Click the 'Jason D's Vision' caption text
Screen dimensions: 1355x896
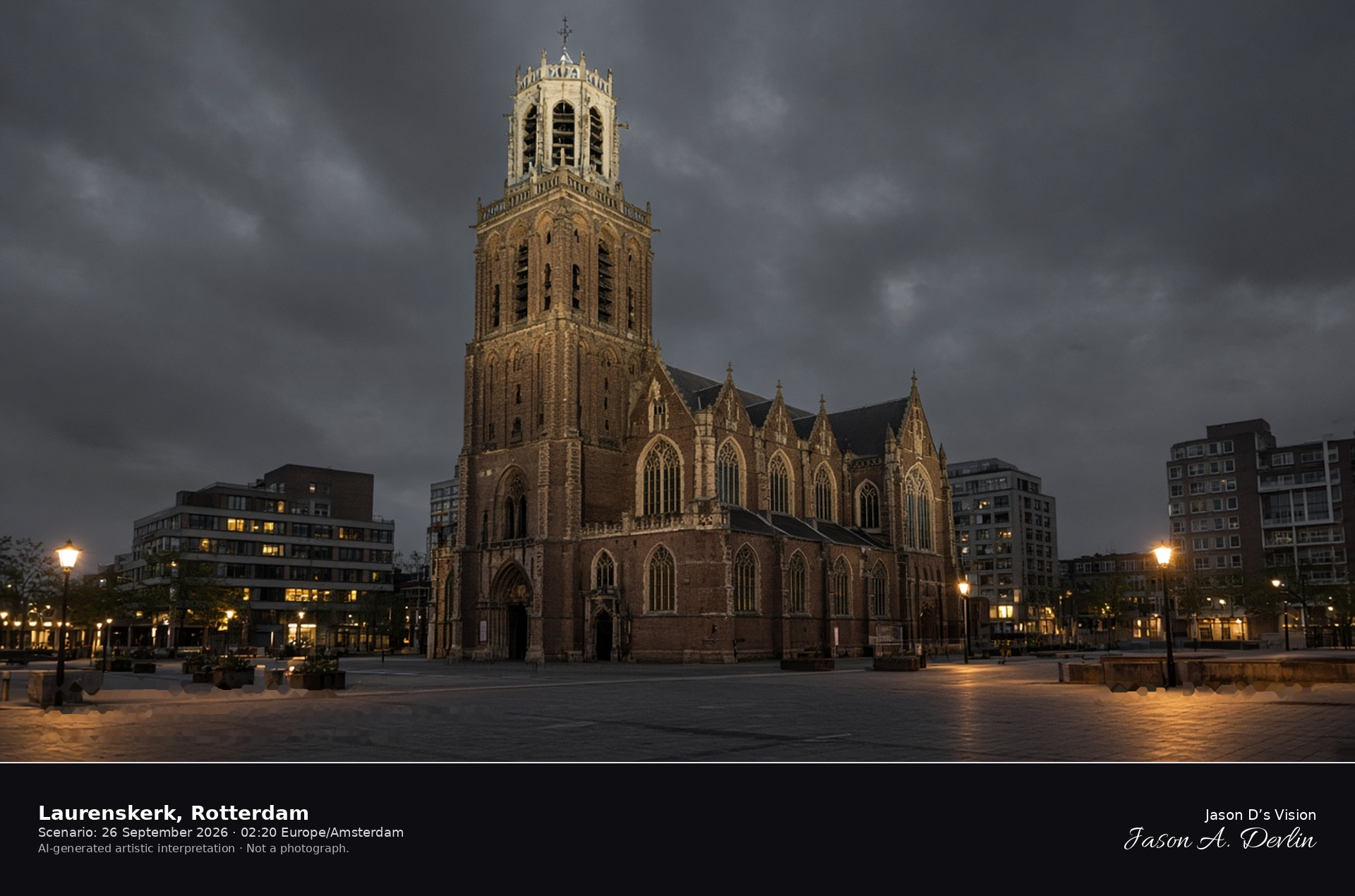(x=1260, y=815)
